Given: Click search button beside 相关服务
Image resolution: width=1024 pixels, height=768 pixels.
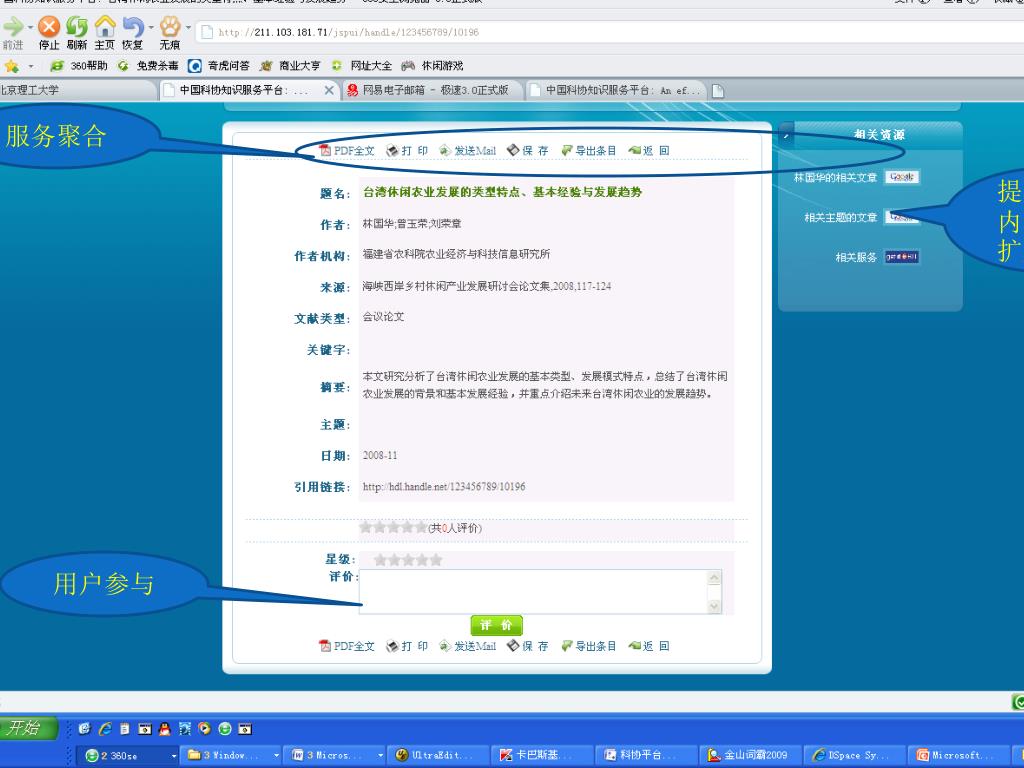Looking at the screenshot, I should coord(902,257).
